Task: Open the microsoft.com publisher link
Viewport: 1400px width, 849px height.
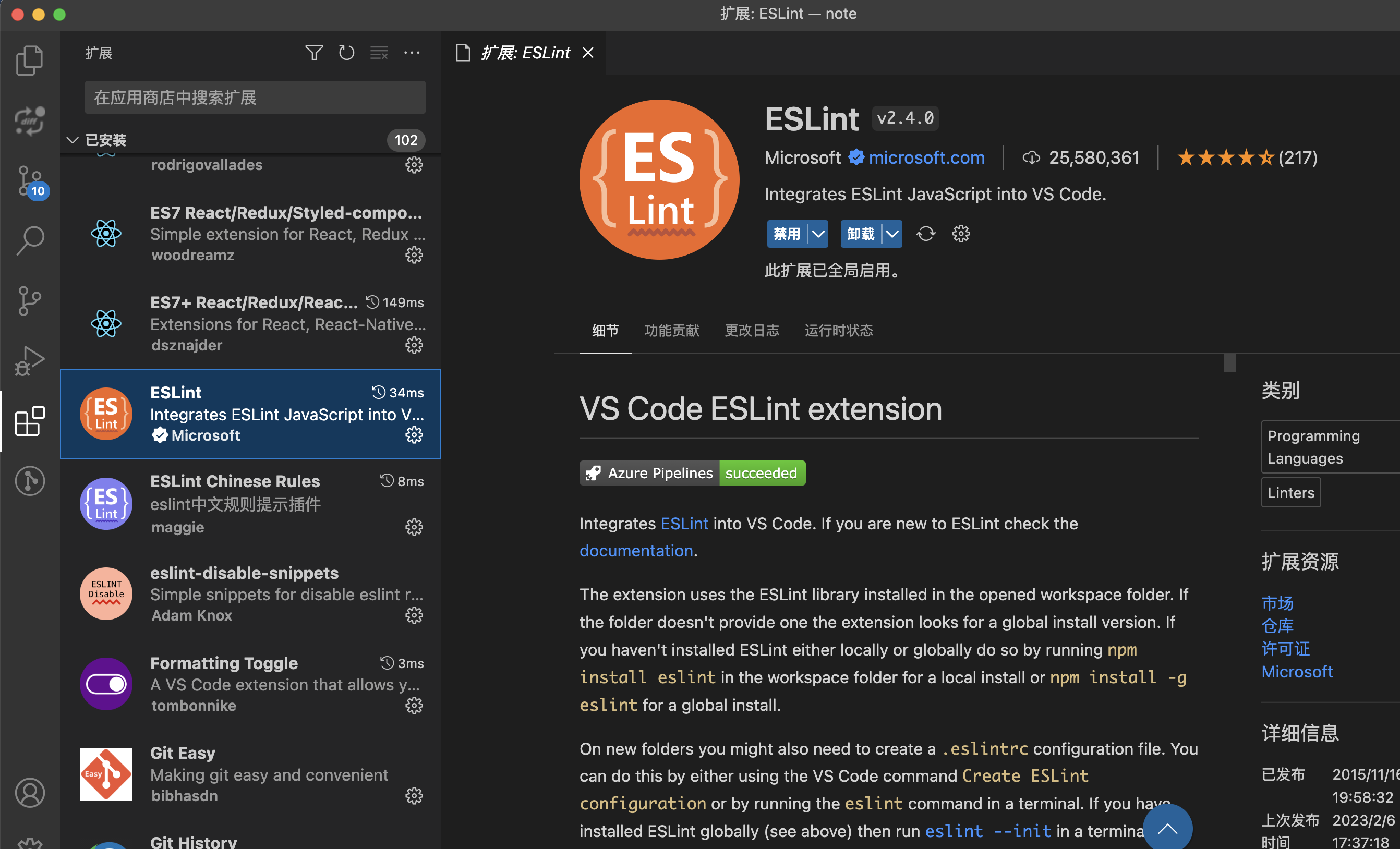Action: point(927,158)
